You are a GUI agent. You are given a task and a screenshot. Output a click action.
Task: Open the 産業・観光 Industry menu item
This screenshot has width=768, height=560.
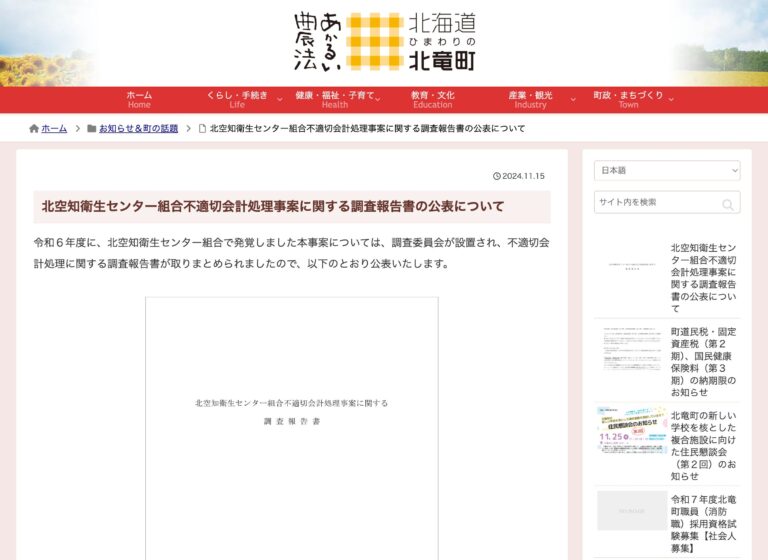click(x=530, y=100)
